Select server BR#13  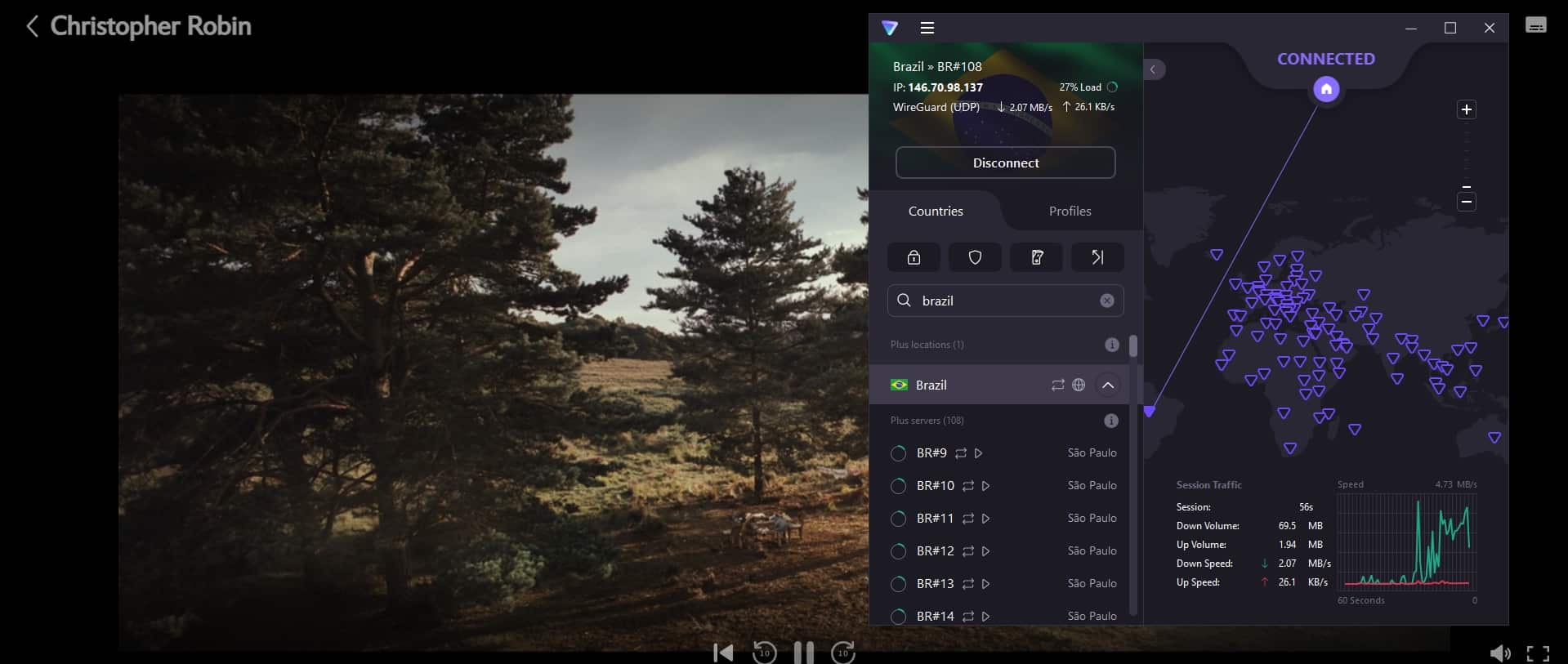999,583
